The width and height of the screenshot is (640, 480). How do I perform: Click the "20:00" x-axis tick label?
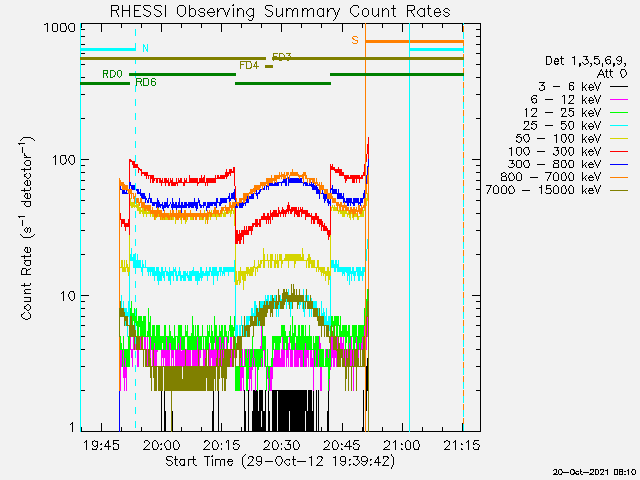pyautogui.click(x=162, y=445)
